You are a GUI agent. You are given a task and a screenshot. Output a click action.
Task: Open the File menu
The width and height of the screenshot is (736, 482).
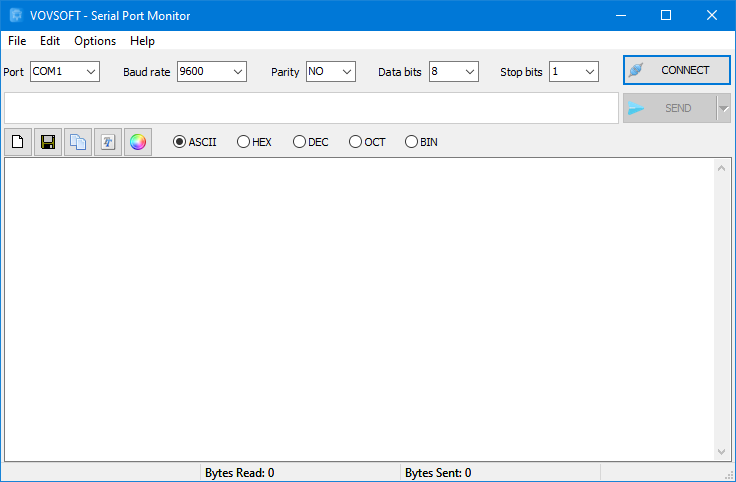(x=17, y=41)
